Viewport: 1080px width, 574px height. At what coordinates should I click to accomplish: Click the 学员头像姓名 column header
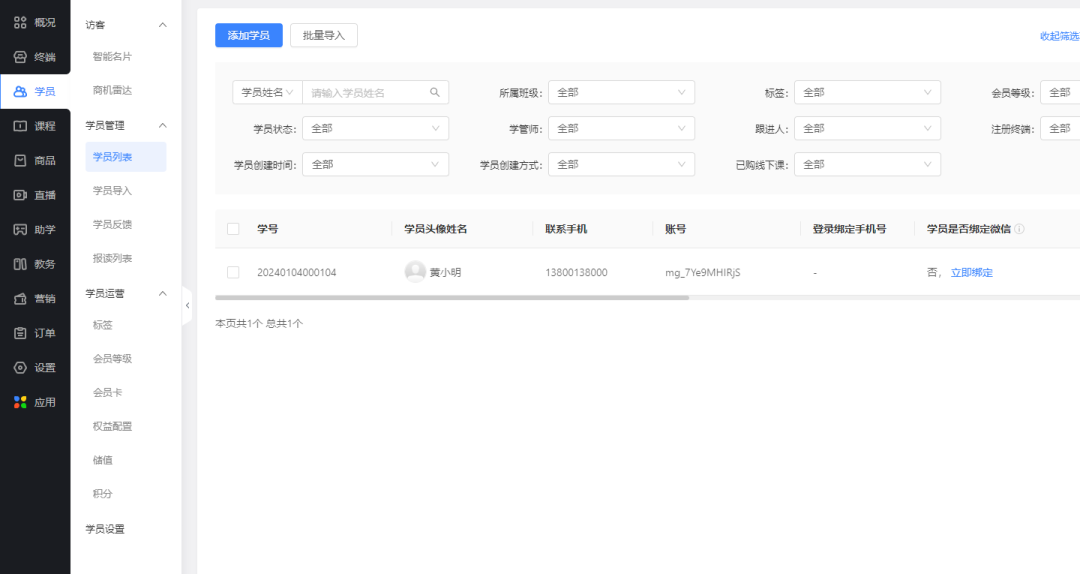pos(435,229)
